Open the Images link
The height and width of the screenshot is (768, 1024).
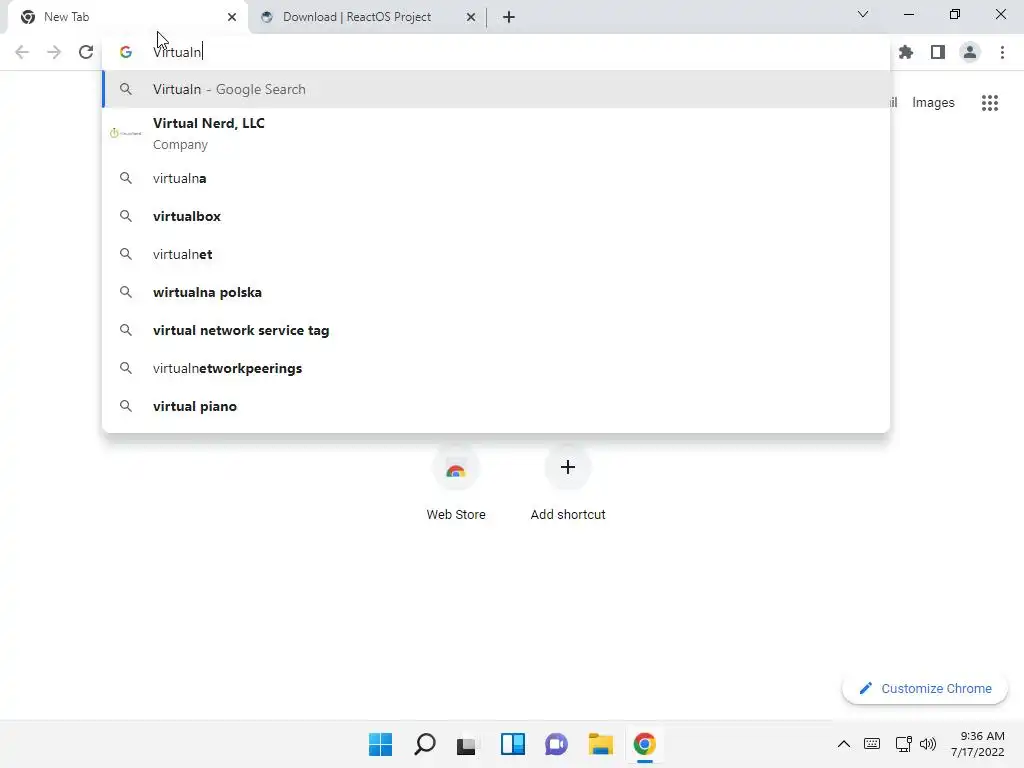tap(933, 103)
